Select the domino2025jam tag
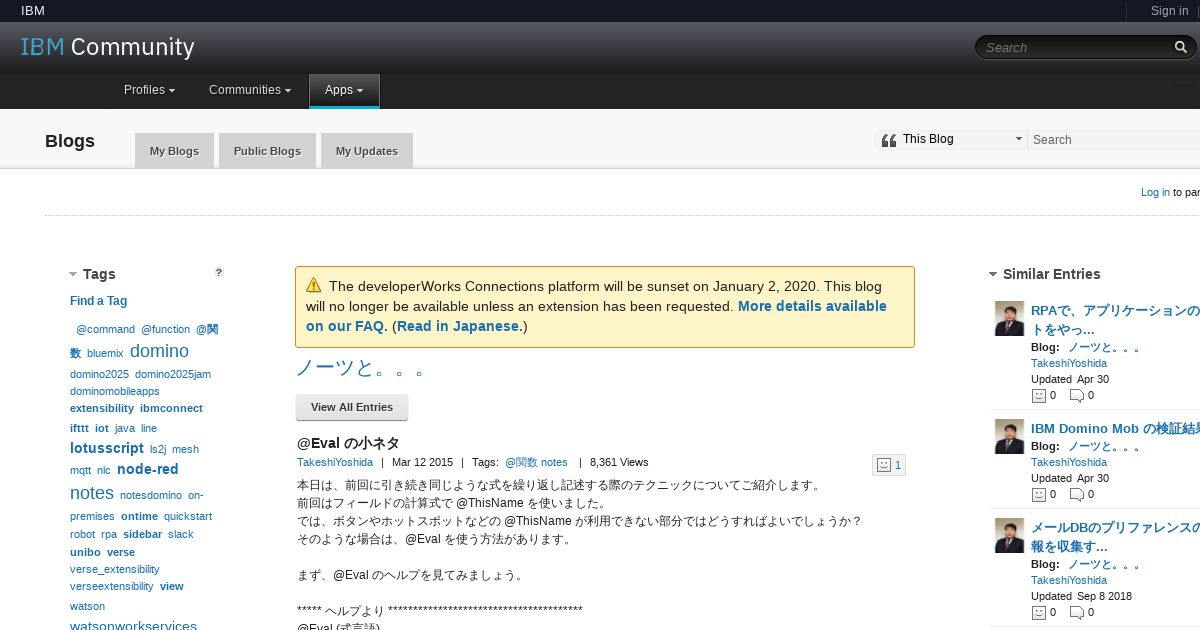Image resolution: width=1200 pixels, height=630 pixels. (173, 374)
